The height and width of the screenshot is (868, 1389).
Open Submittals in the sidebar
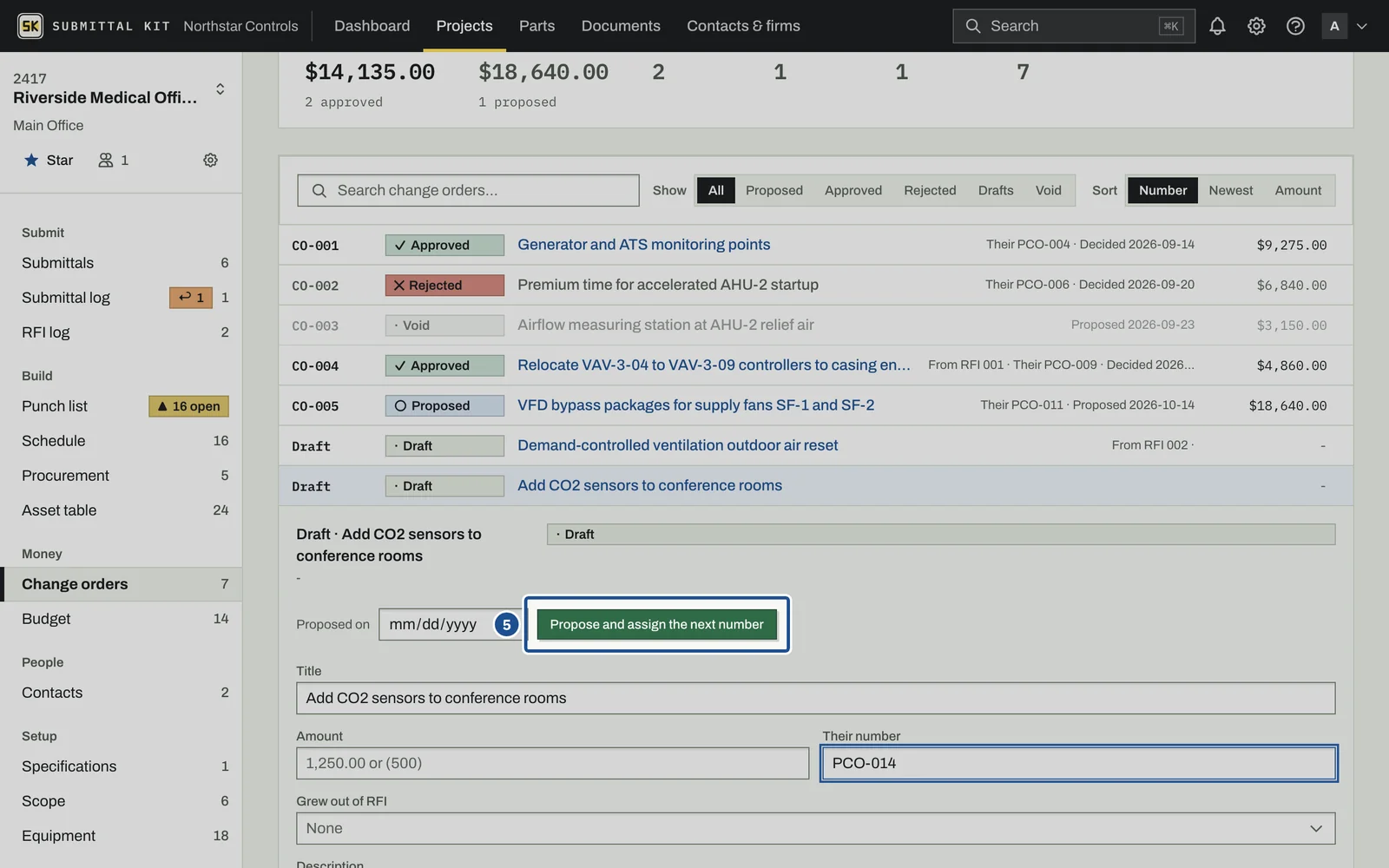pyautogui.click(x=122, y=263)
